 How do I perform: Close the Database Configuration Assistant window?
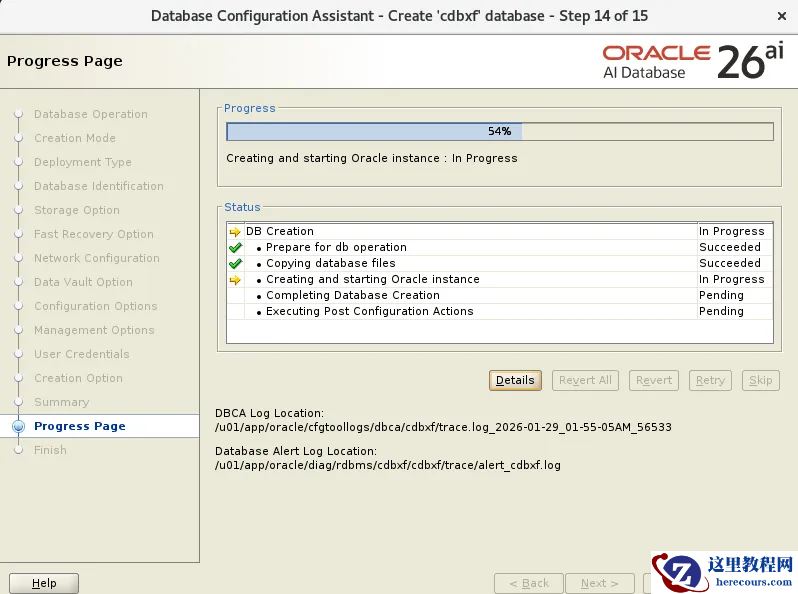point(782,16)
